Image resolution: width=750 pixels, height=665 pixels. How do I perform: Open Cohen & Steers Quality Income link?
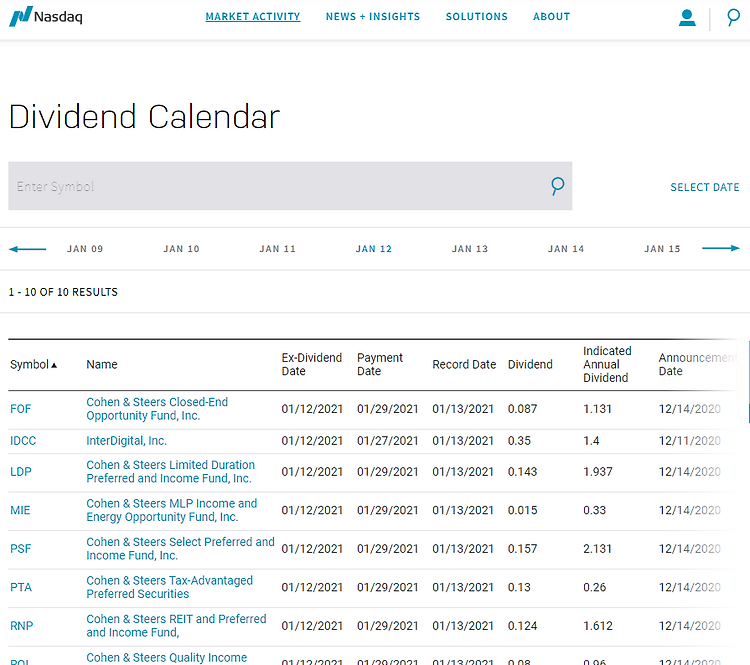pos(166,658)
